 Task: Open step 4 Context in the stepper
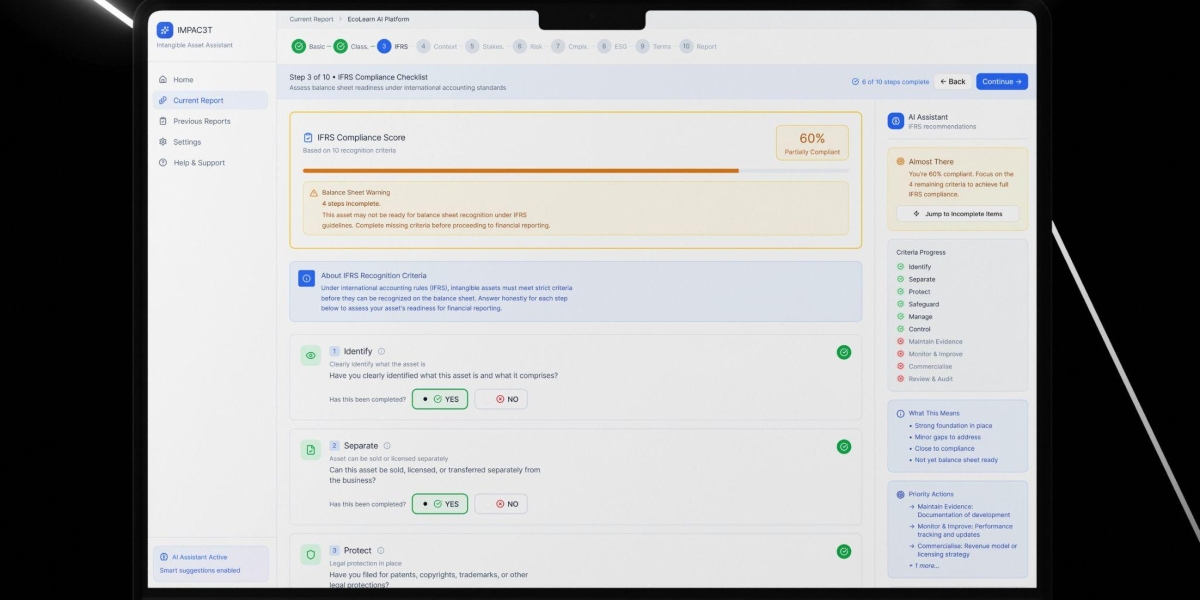(x=437, y=46)
